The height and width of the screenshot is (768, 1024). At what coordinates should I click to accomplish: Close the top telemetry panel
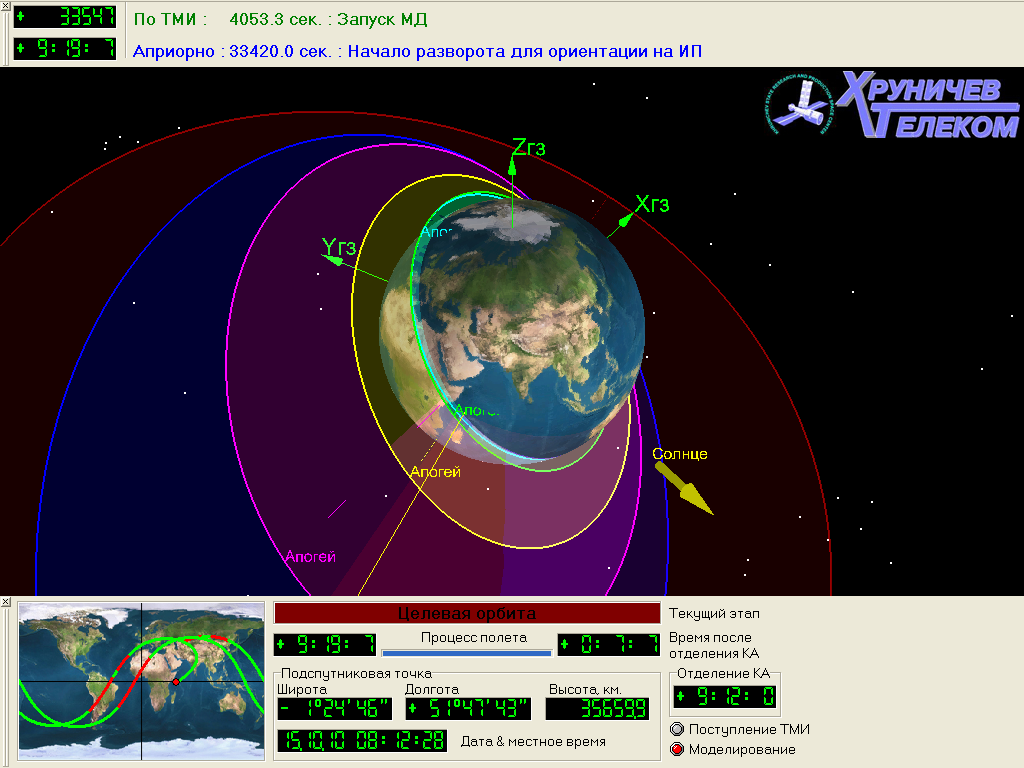[x=5, y=6]
